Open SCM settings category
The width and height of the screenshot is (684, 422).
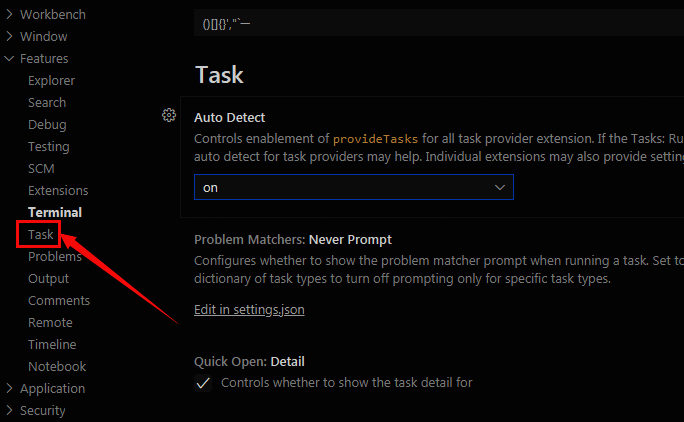(x=41, y=169)
